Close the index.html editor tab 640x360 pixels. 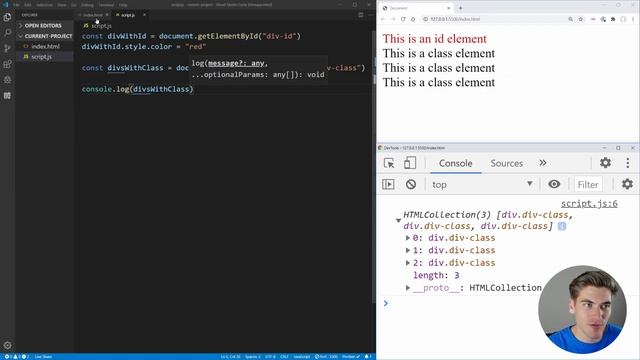(x=107, y=15)
